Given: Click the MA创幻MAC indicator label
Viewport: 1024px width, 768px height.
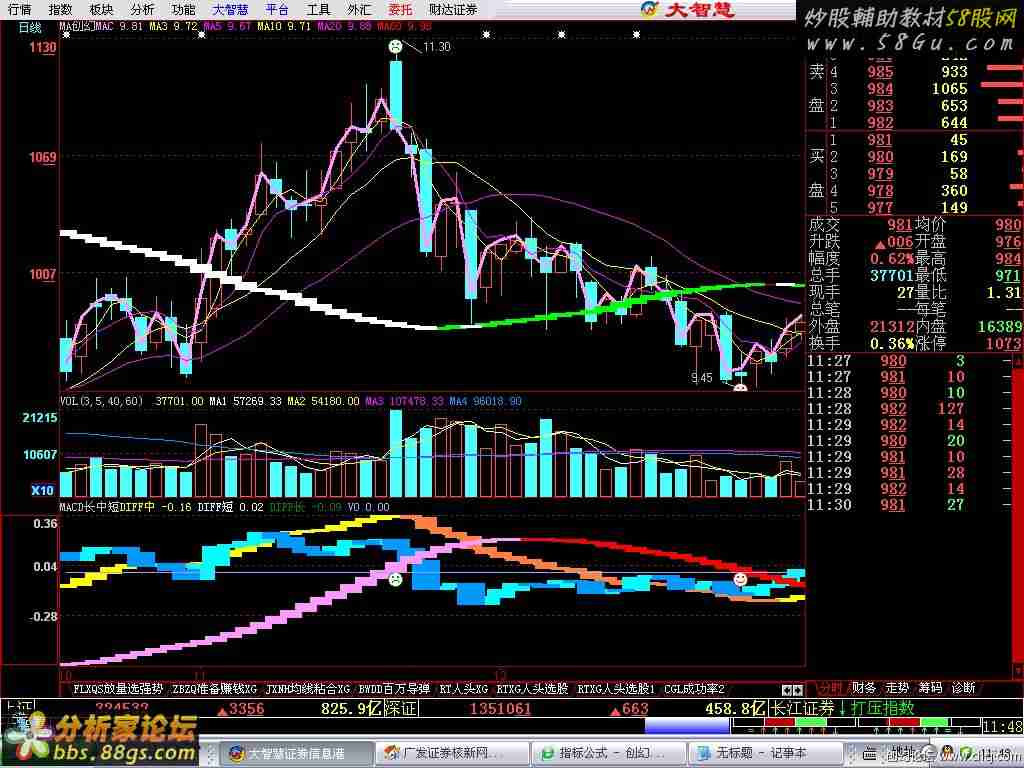Looking at the screenshot, I should [x=86, y=27].
